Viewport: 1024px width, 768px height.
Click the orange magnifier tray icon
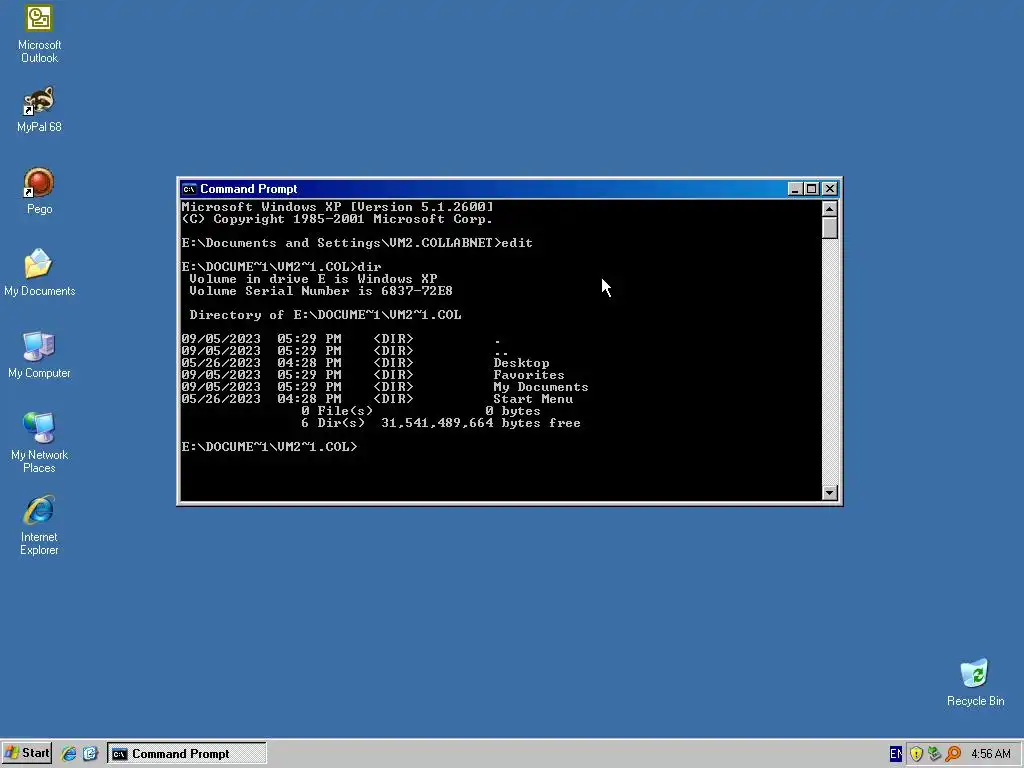click(x=953, y=754)
